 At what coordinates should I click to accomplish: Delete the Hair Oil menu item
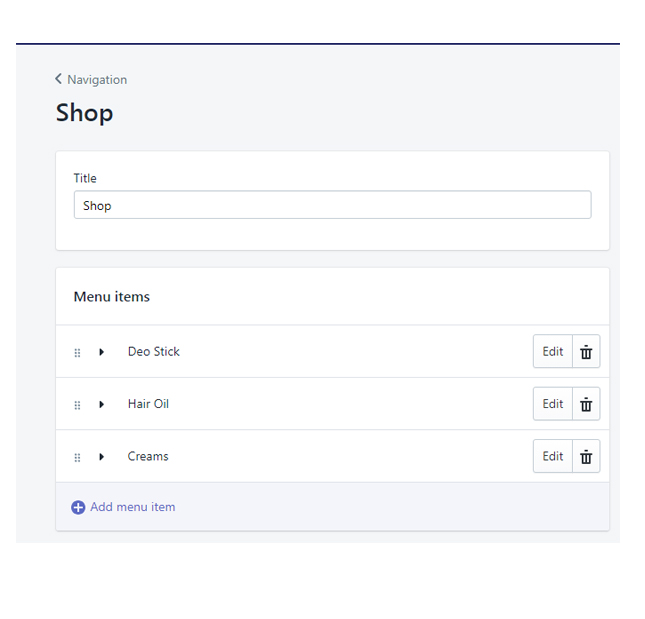coord(586,404)
